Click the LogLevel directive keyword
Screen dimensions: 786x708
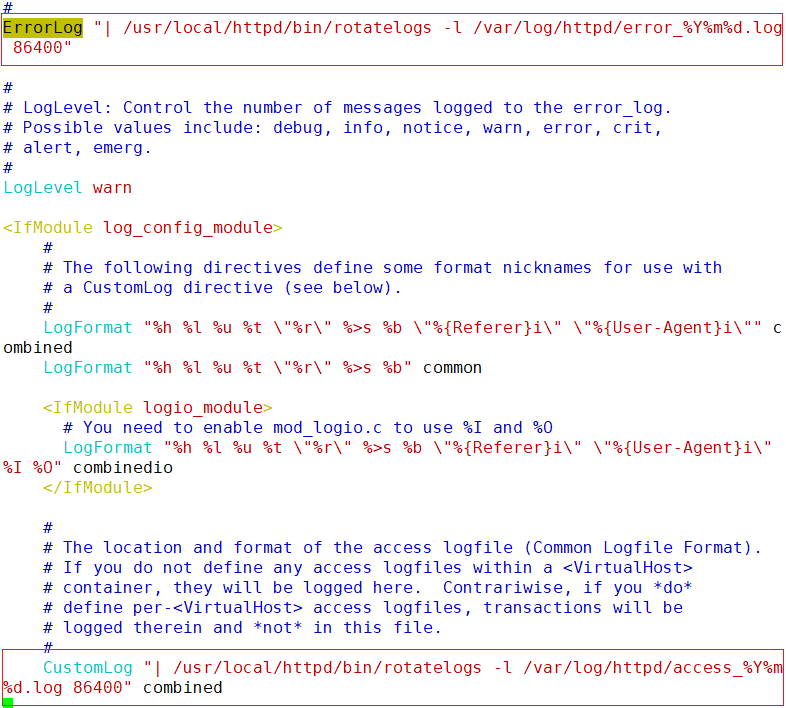pos(43,188)
